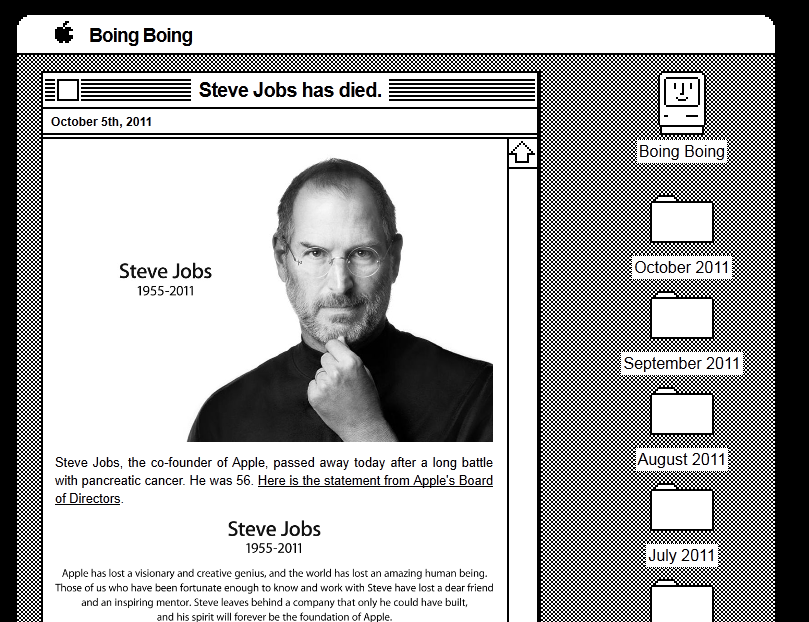
Task: Click the scroll up arrow
Action: [x=522, y=153]
